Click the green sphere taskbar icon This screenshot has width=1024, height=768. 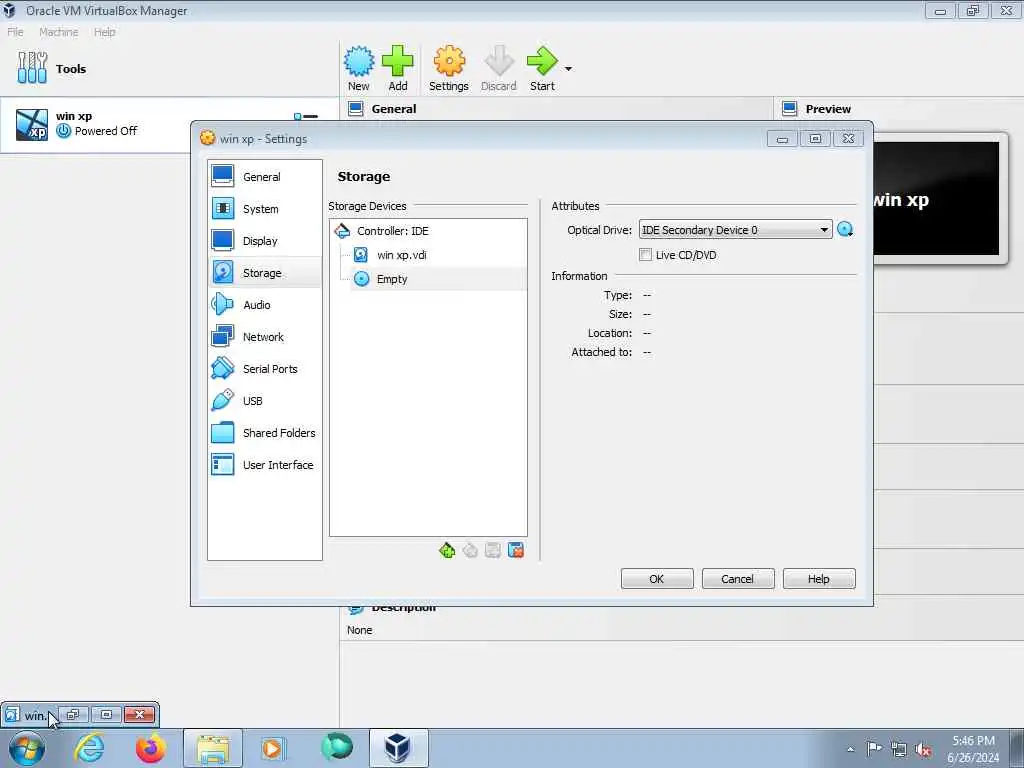click(x=337, y=748)
